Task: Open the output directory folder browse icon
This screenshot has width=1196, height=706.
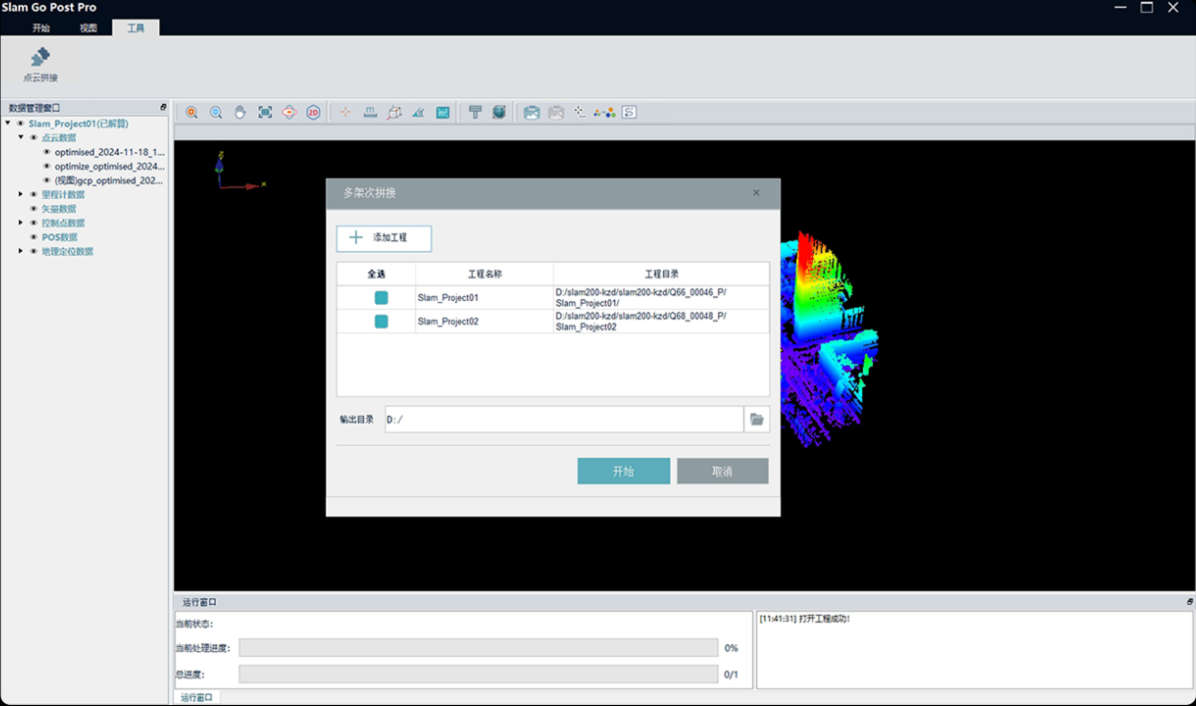Action: point(757,420)
